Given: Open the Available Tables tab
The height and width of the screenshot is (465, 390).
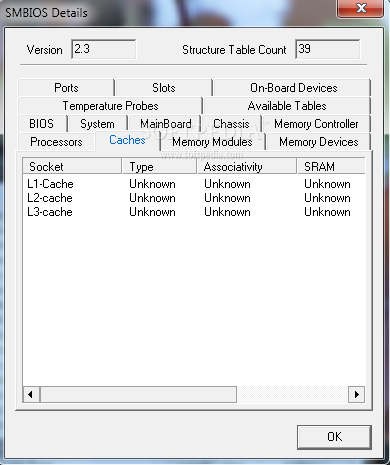Looking at the screenshot, I should [x=287, y=106].
